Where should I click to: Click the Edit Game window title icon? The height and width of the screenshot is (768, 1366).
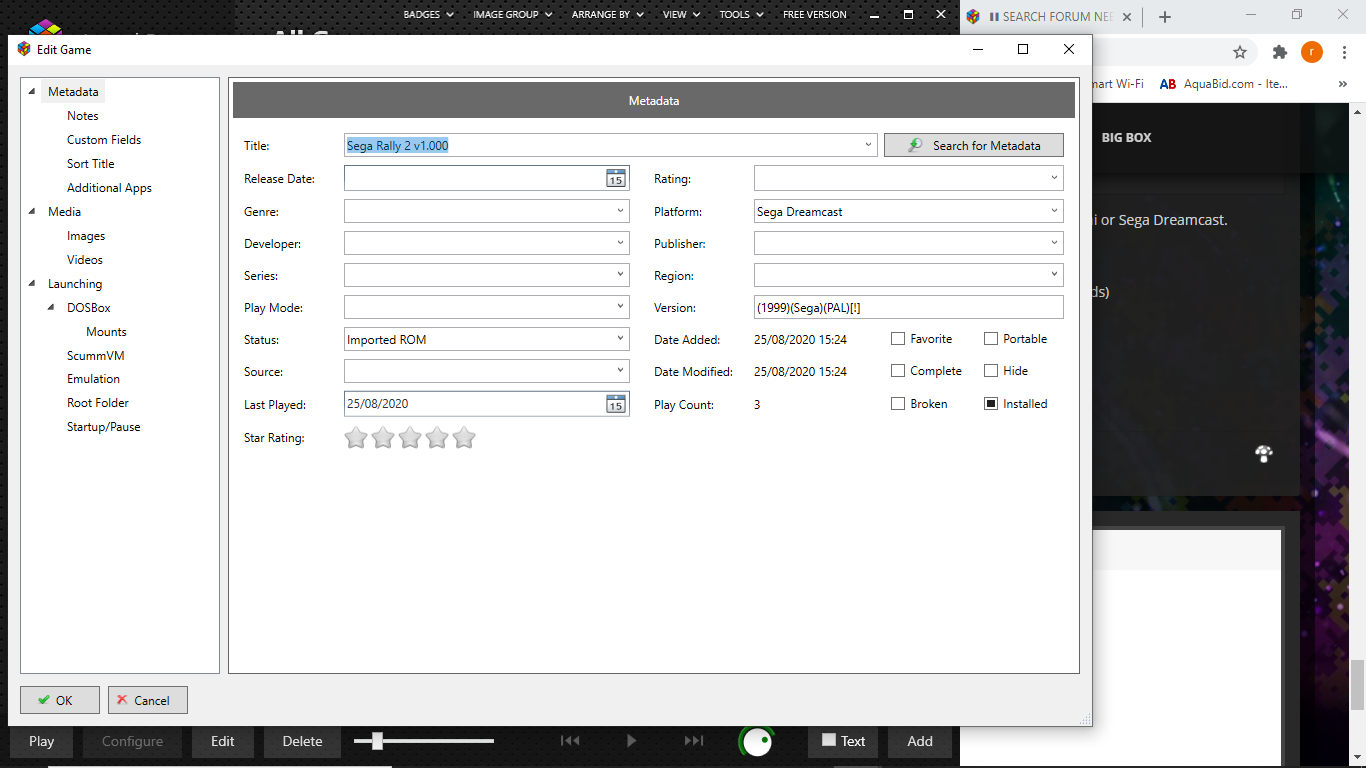click(24, 49)
